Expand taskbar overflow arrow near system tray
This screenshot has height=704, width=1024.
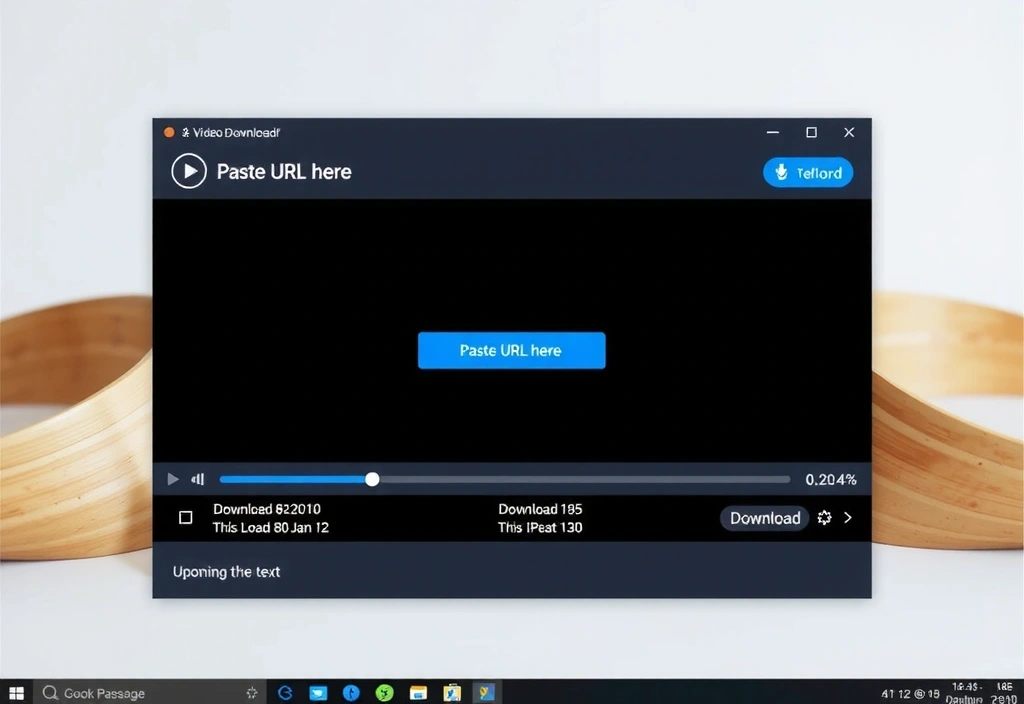click(252, 692)
